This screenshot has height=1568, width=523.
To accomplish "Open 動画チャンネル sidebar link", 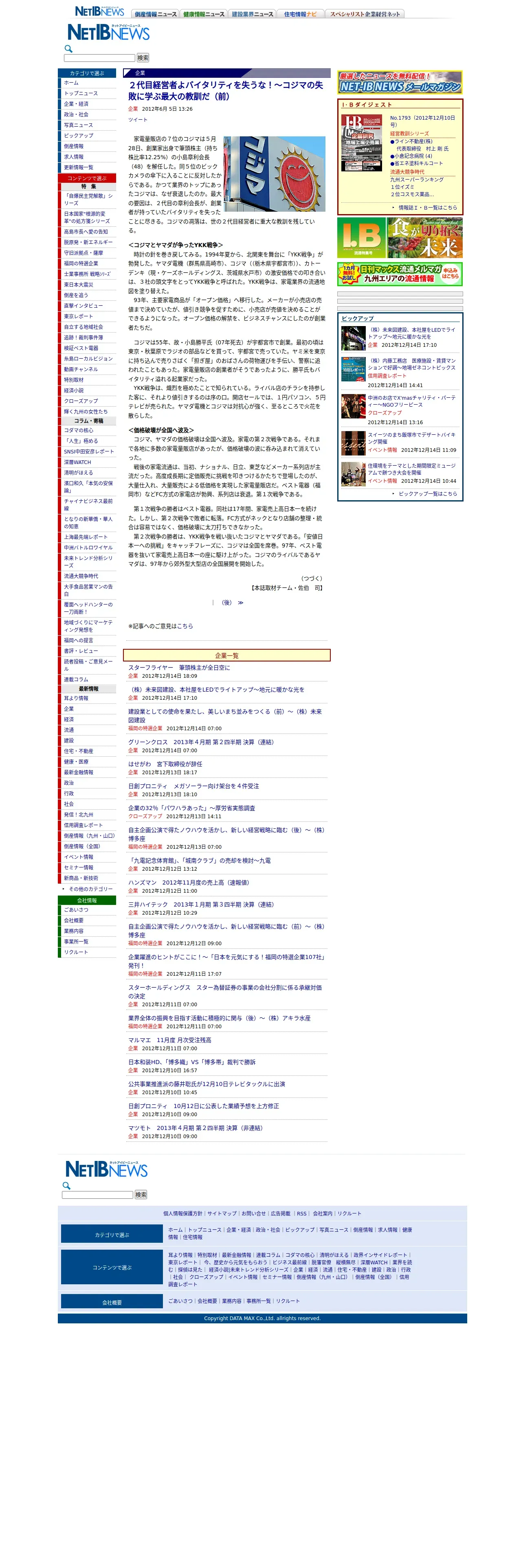I will [x=81, y=369].
